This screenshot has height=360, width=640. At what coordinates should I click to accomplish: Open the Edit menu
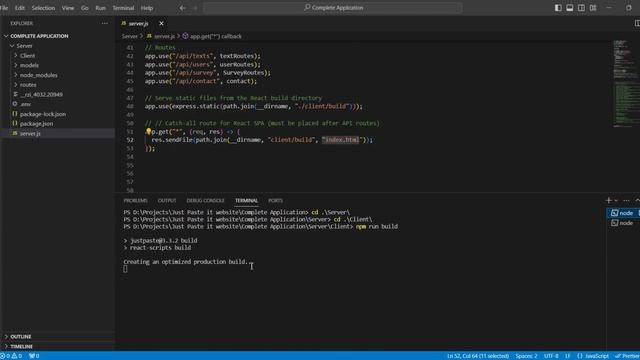point(20,8)
